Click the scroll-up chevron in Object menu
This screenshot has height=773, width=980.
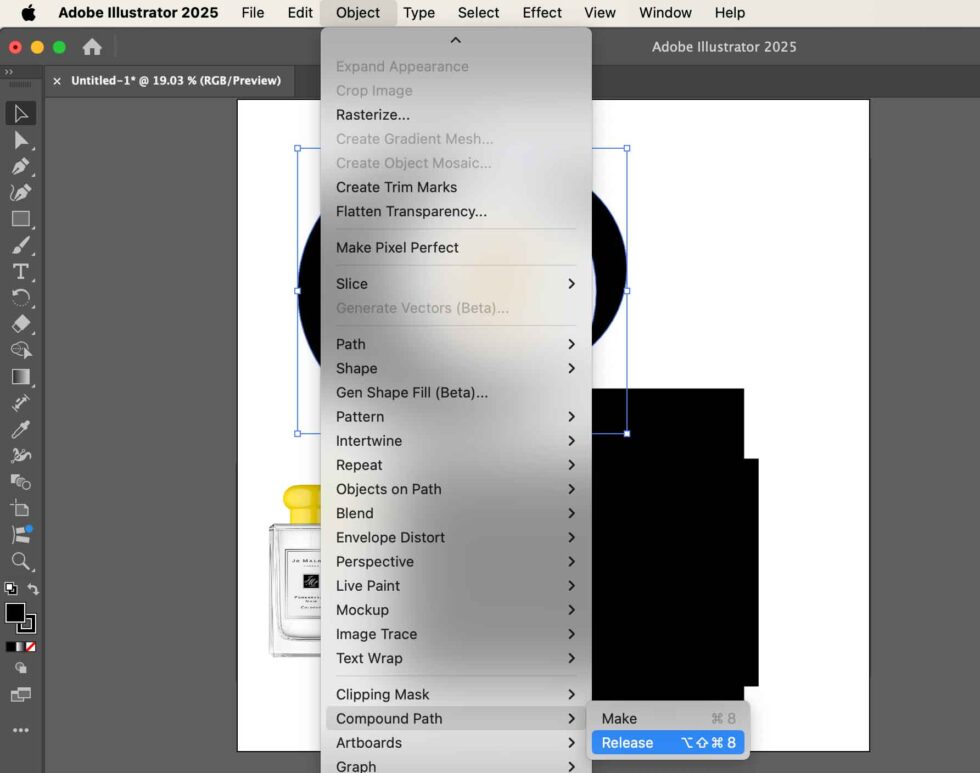[x=455, y=40]
